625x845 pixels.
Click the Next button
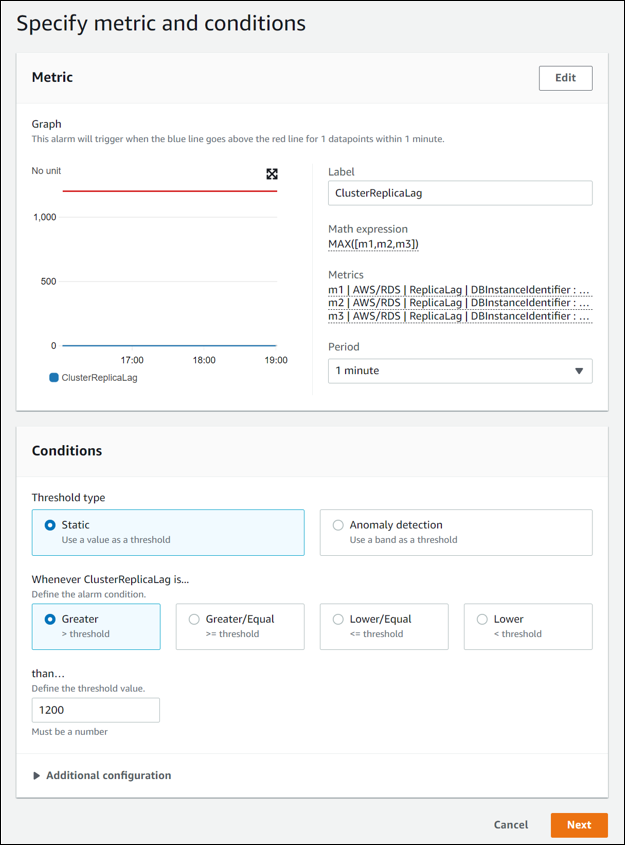click(x=578, y=824)
